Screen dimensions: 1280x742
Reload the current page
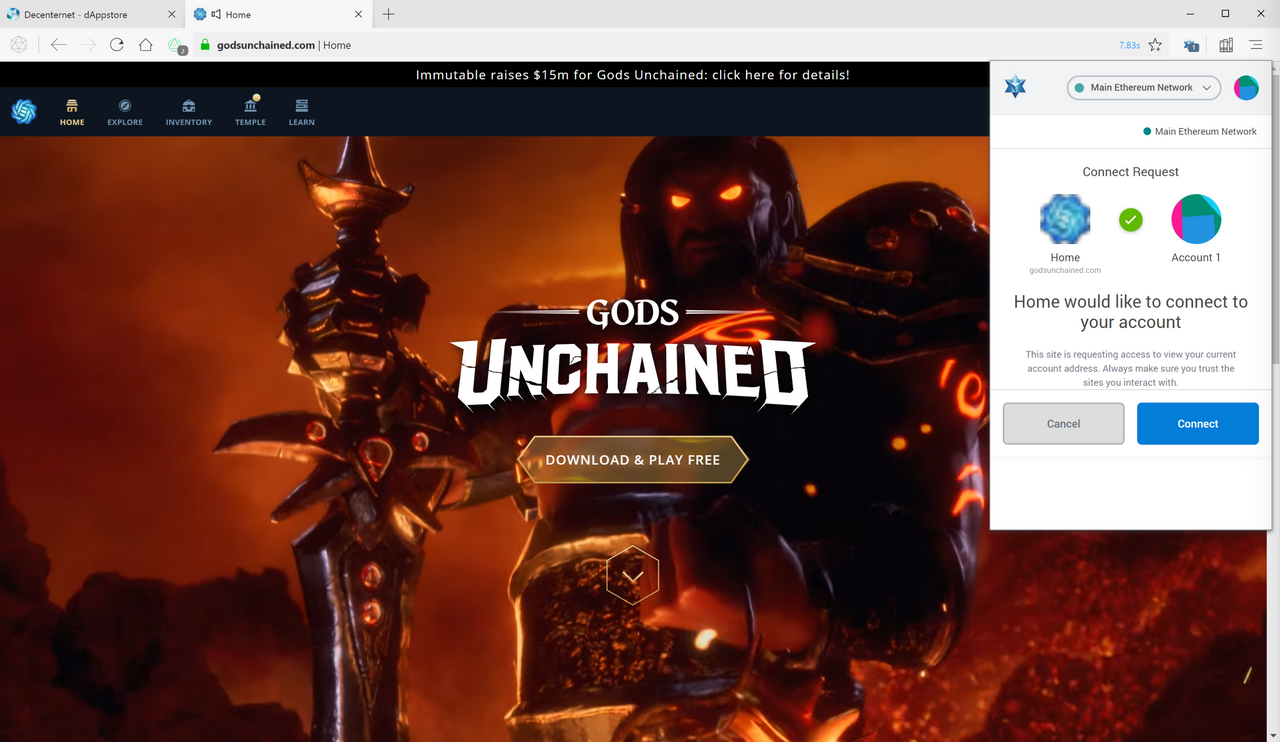pyautogui.click(x=117, y=45)
